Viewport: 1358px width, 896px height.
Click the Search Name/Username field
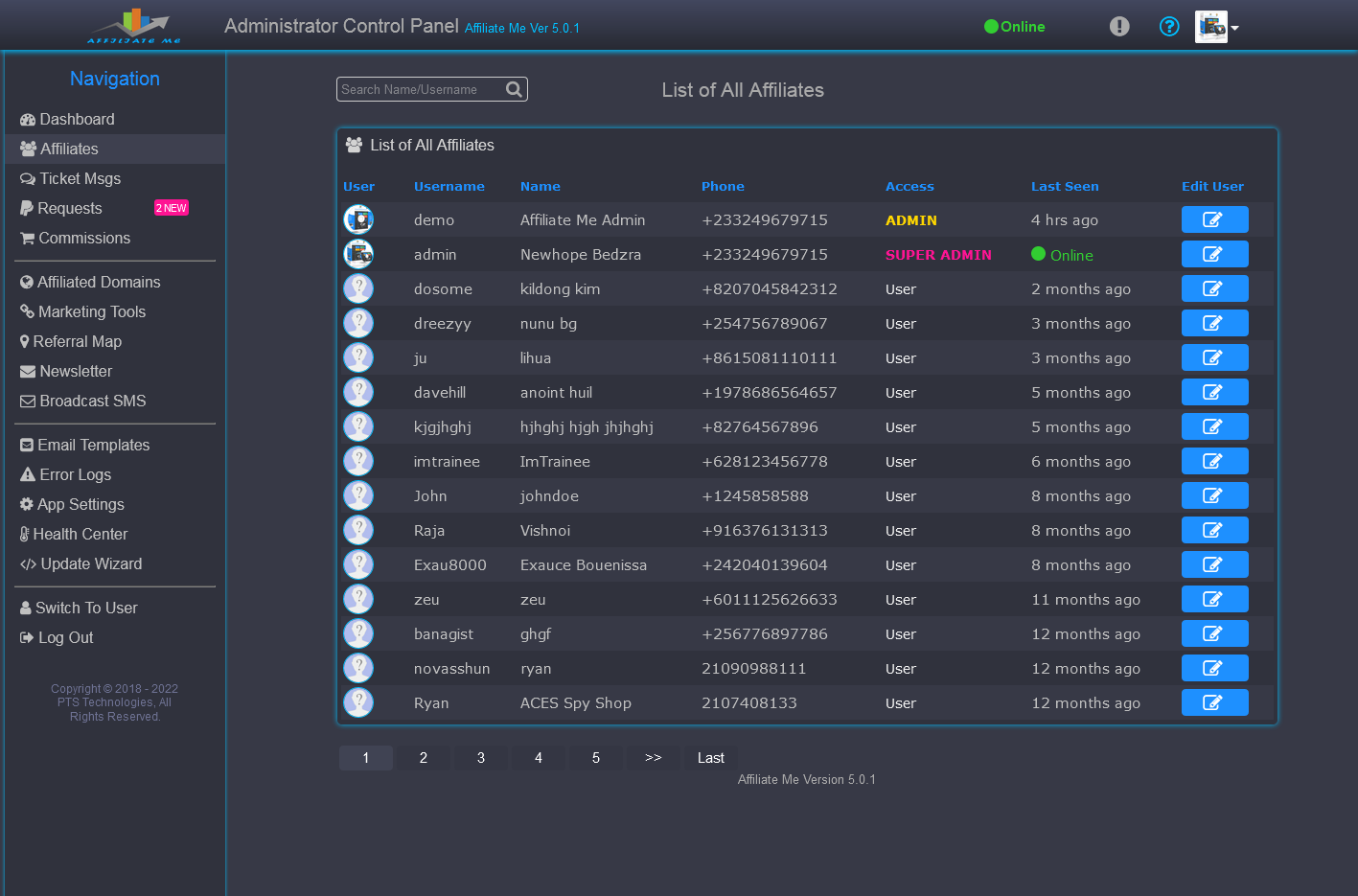[x=420, y=89]
